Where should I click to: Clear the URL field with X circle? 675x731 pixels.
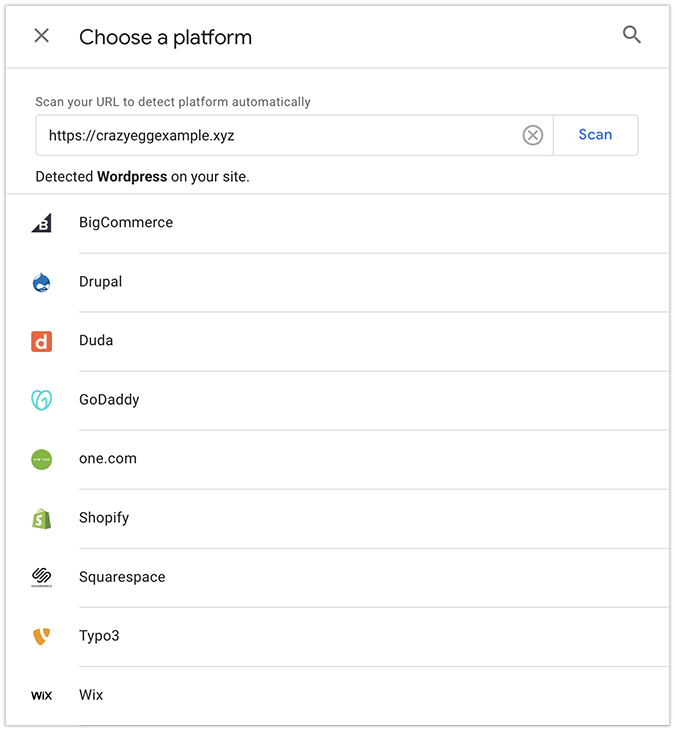(532, 135)
